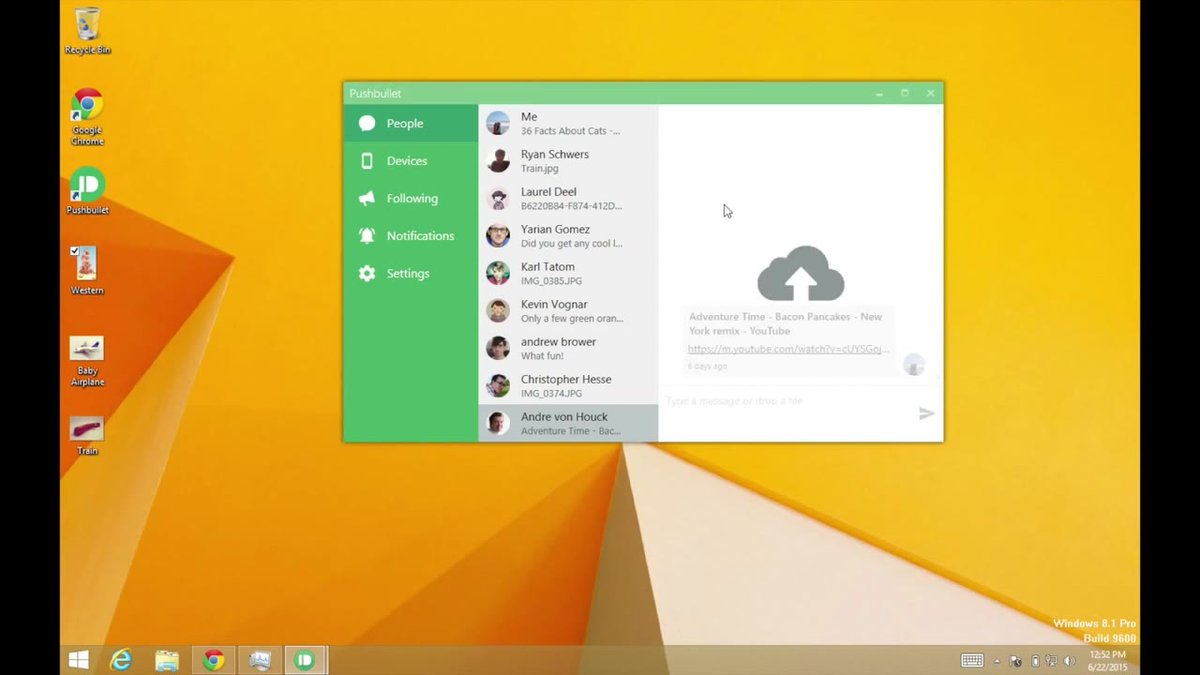Open the Devices section
The height and width of the screenshot is (675, 1200).
(x=406, y=160)
